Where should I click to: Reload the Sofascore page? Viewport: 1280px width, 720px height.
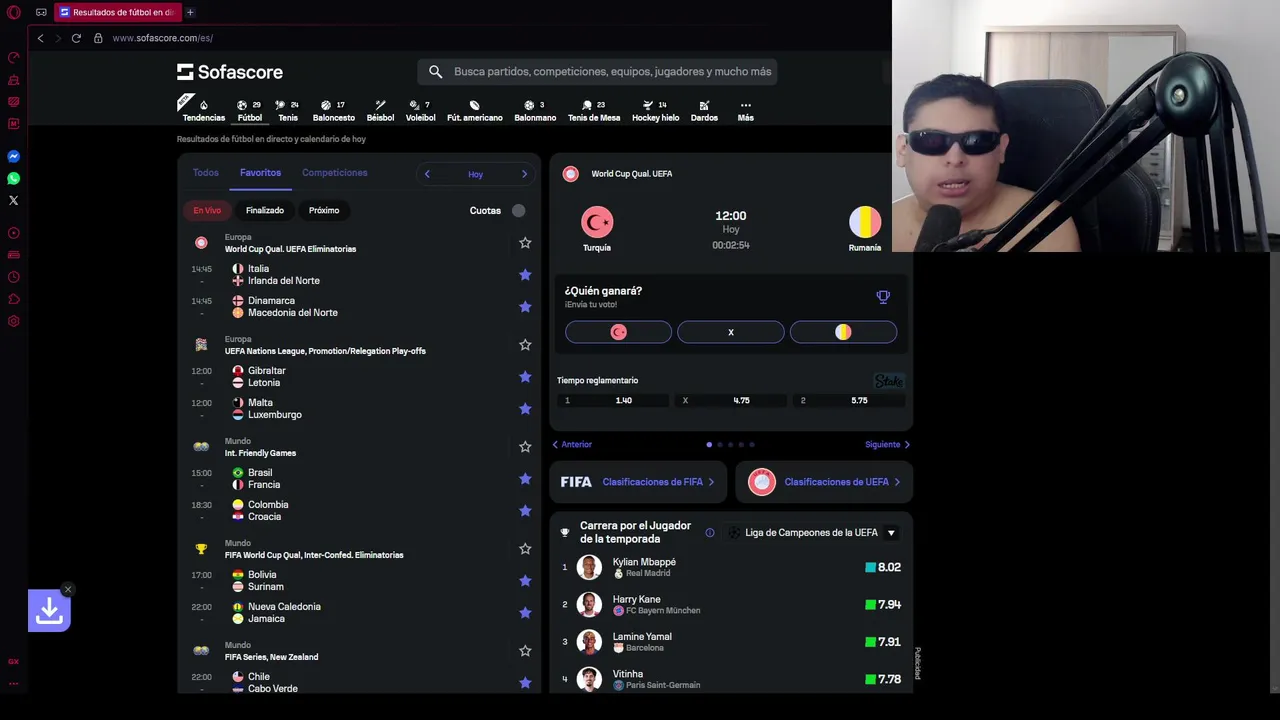point(76,38)
